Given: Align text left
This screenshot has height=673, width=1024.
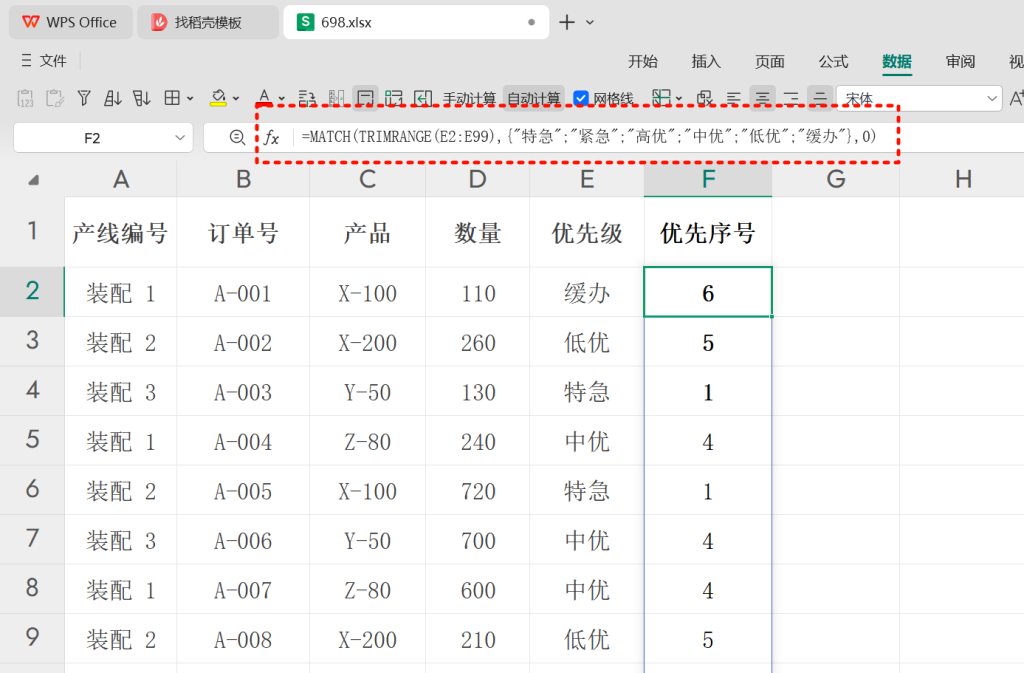Looking at the screenshot, I should pyautogui.click(x=734, y=99).
